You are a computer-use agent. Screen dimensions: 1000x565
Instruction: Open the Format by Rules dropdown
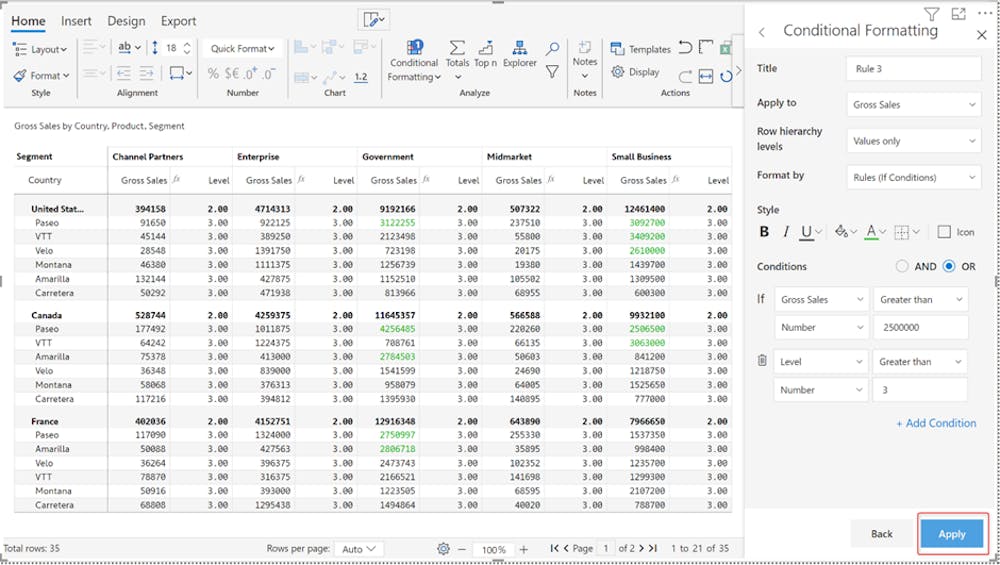point(914,177)
